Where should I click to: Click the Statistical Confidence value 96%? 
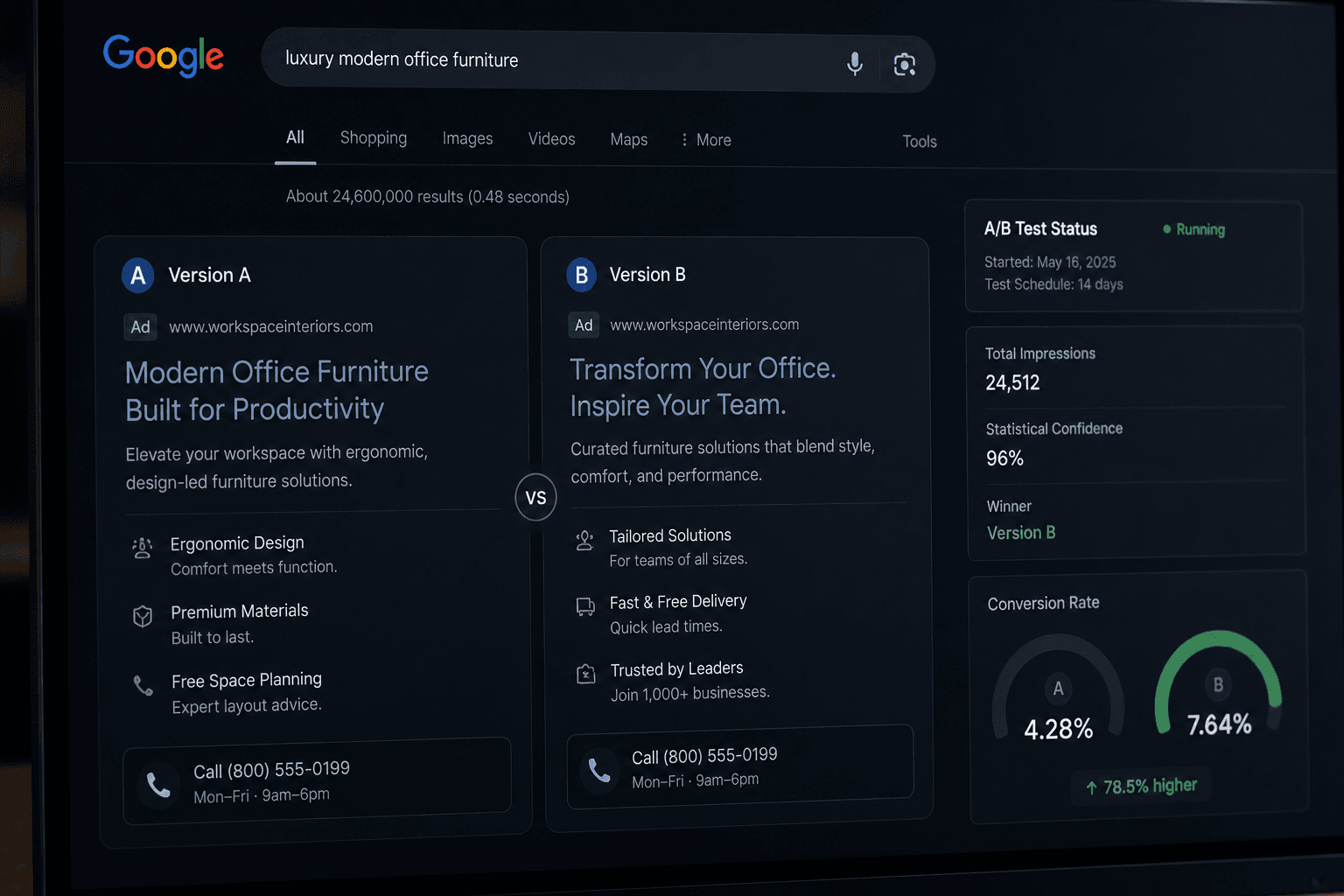1004,458
